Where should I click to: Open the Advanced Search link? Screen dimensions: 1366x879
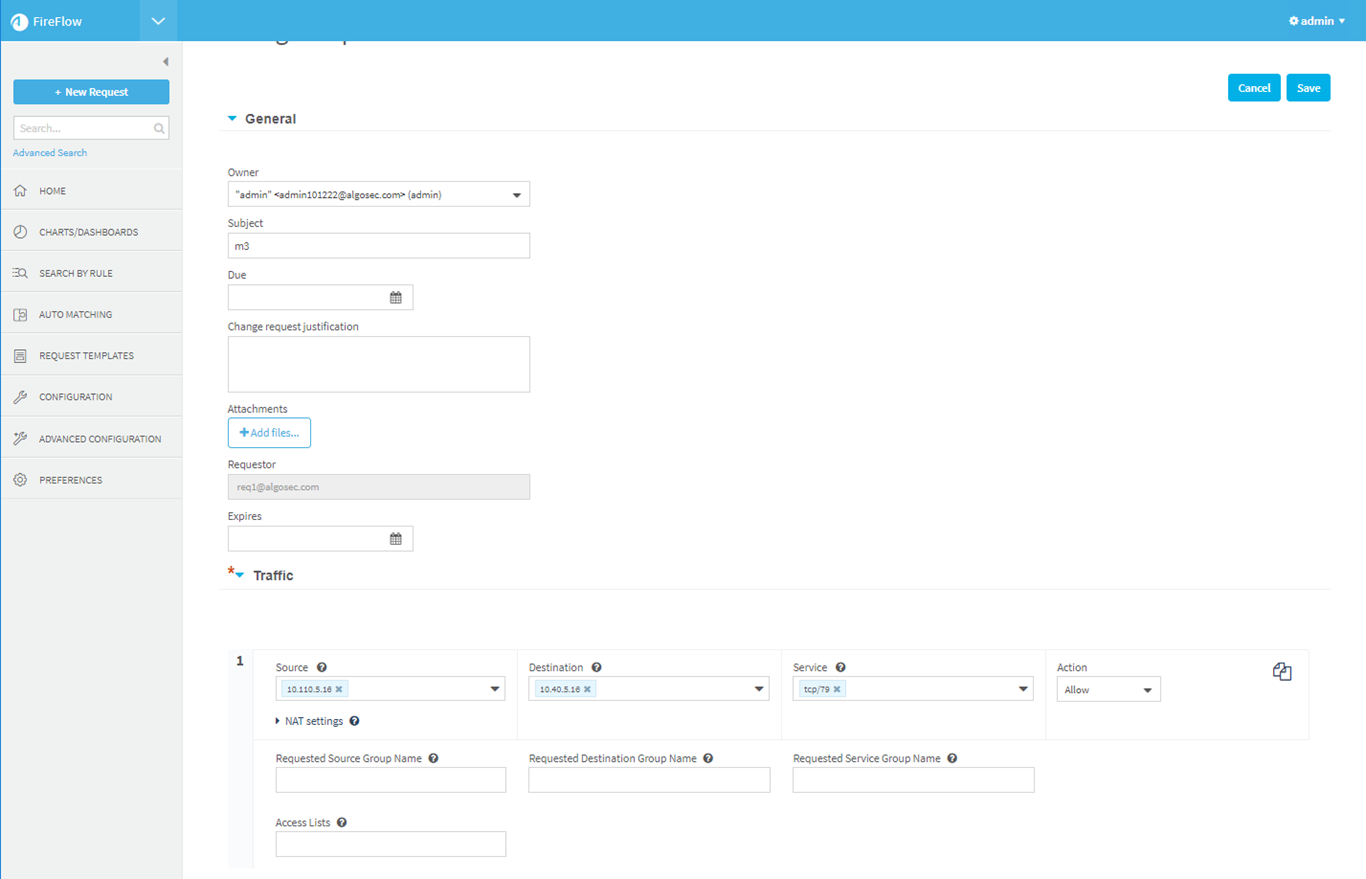click(50, 153)
